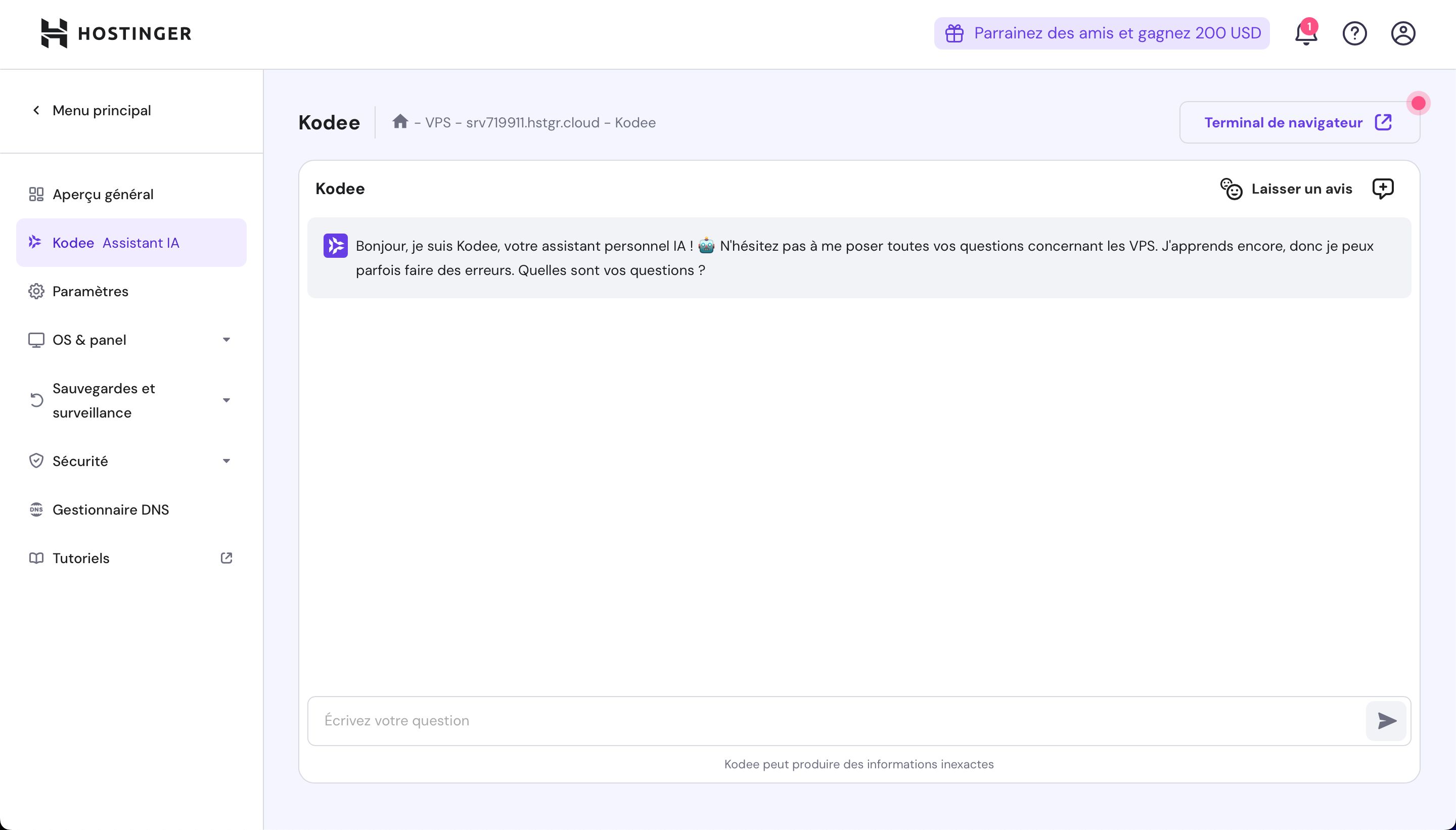Click the back chevron beside Menu principal
1456x830 pixels.
tap(36, 110)
